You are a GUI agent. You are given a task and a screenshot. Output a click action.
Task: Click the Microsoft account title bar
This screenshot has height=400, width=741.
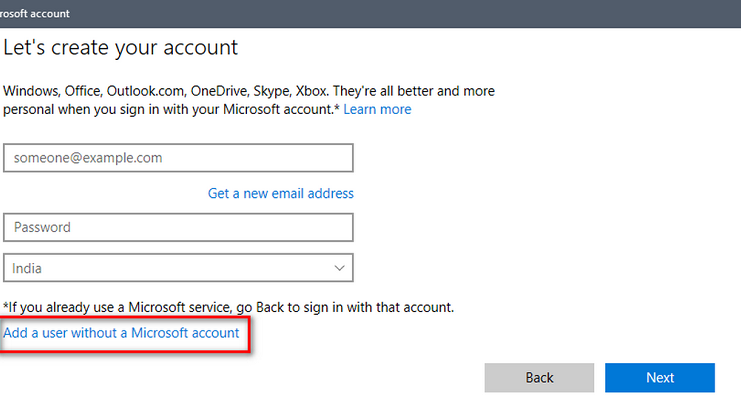370,14
